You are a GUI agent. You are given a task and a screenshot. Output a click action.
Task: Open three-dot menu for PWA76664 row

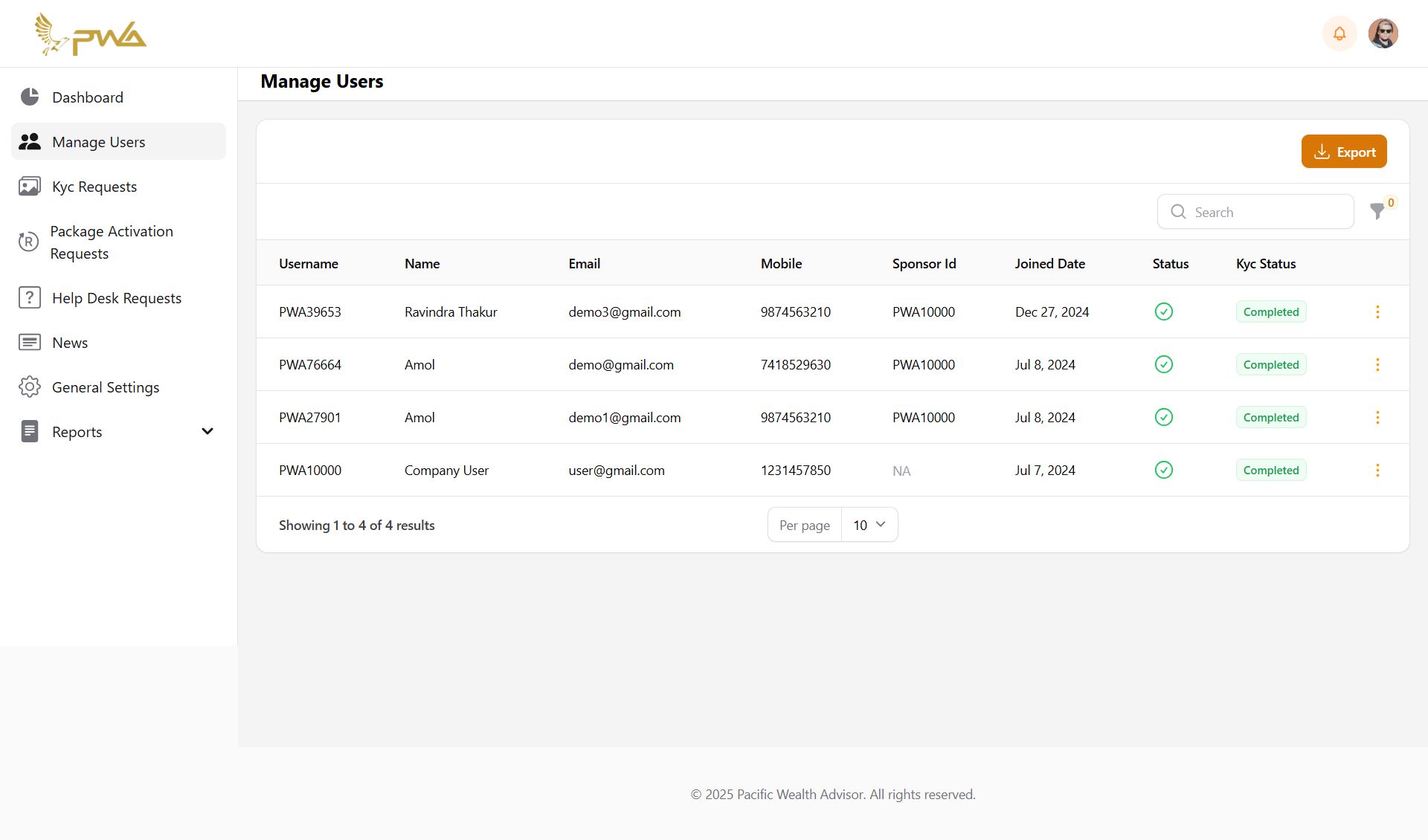1377,365
